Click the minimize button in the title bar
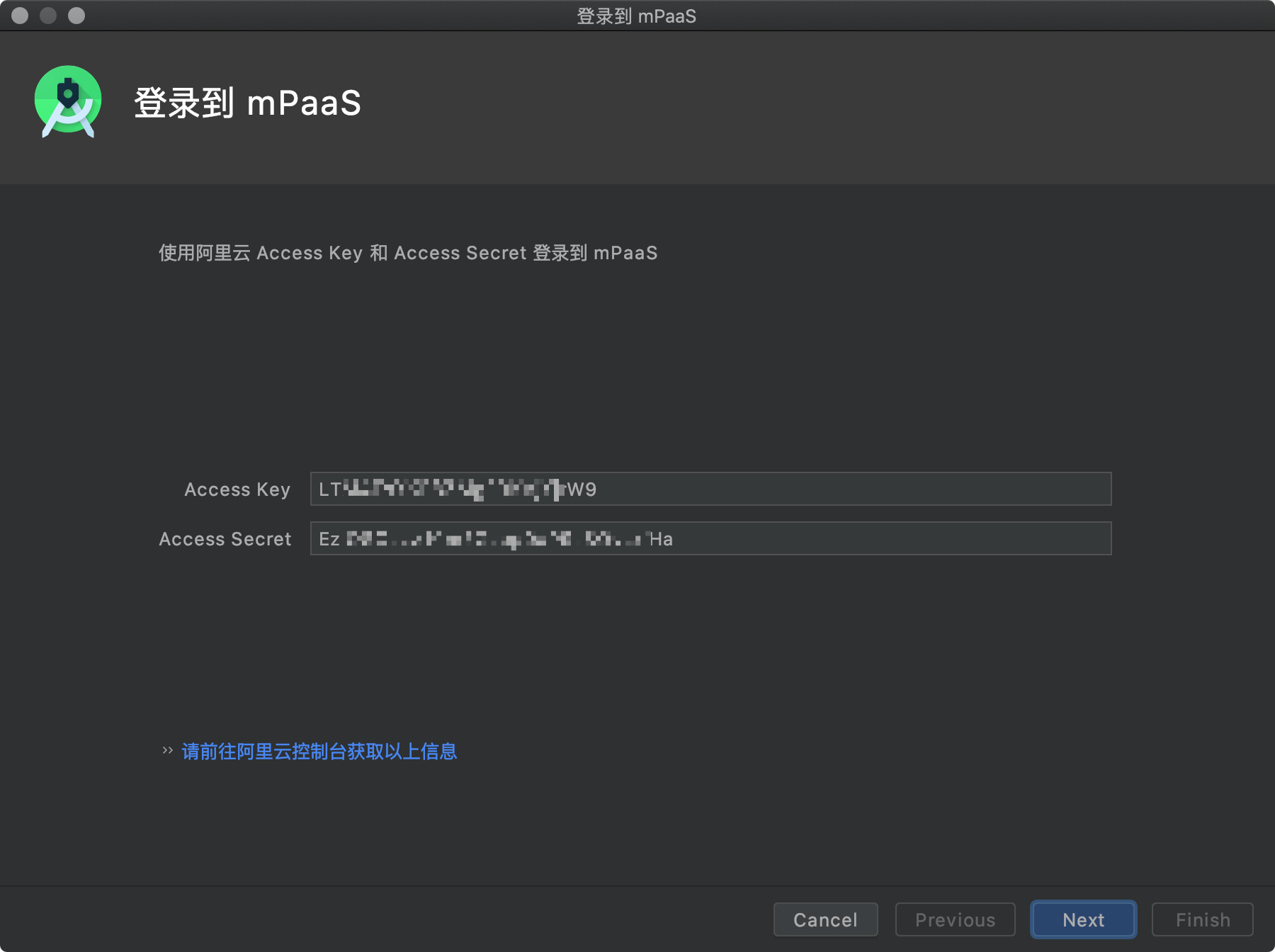Screen dimensions: 1275x952 pyautogui.click(x=48, y=15)
